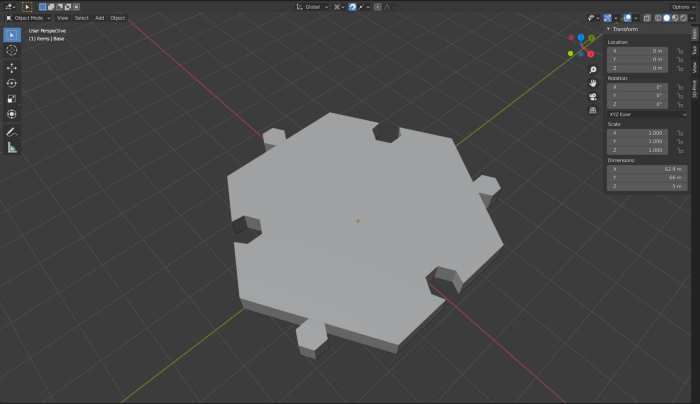This screenshot has height=404, width=700.
Task: Select the Move tool
Action: pos(12,68)
